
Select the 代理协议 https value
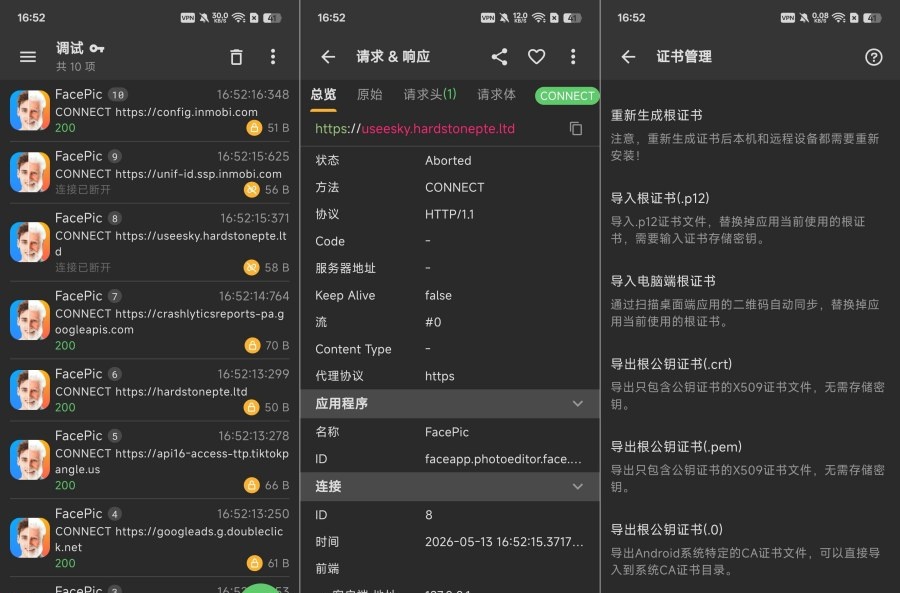coord(440,376)
